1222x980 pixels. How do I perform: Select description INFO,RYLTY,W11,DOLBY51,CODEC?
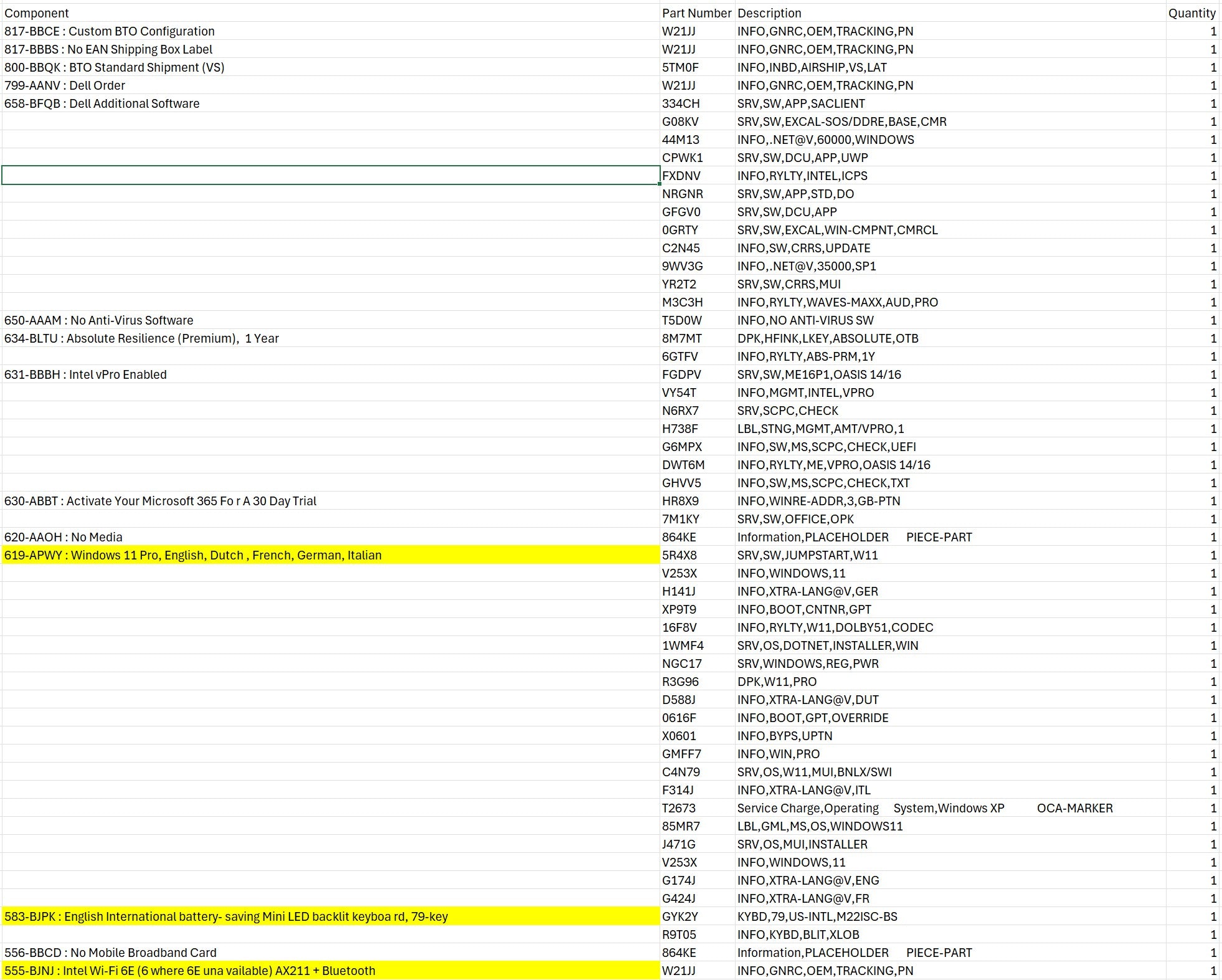pyautogui.click(x=950, y=627)
